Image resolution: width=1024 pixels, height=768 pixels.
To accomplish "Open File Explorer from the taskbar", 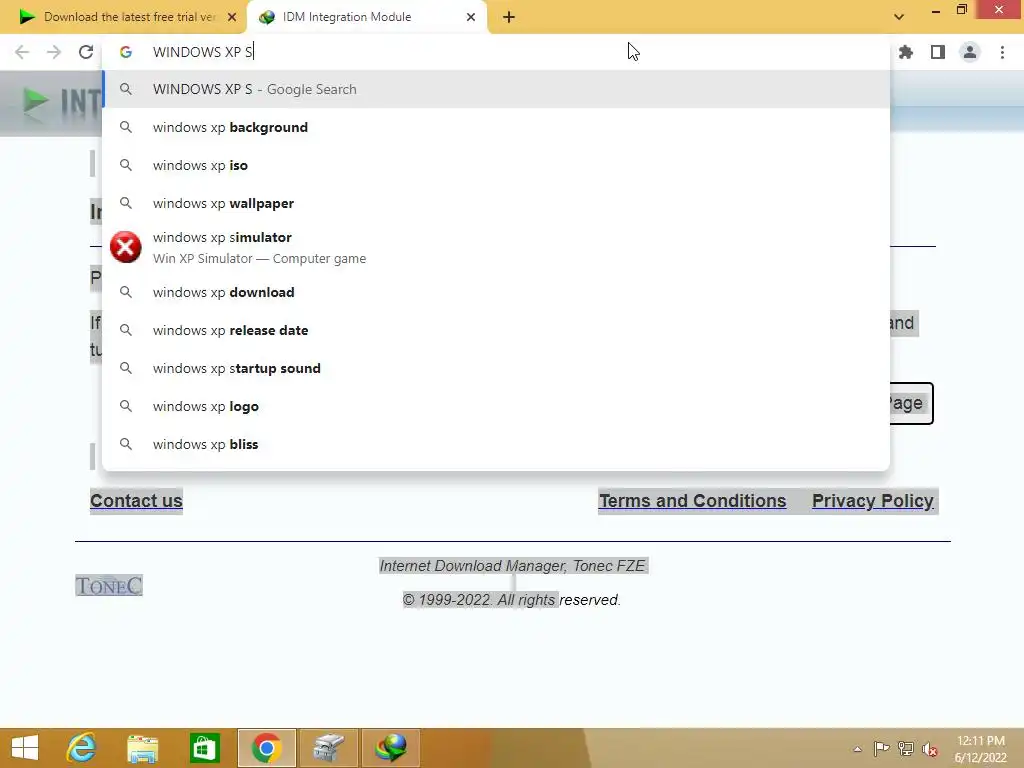I will pos(142,748).
